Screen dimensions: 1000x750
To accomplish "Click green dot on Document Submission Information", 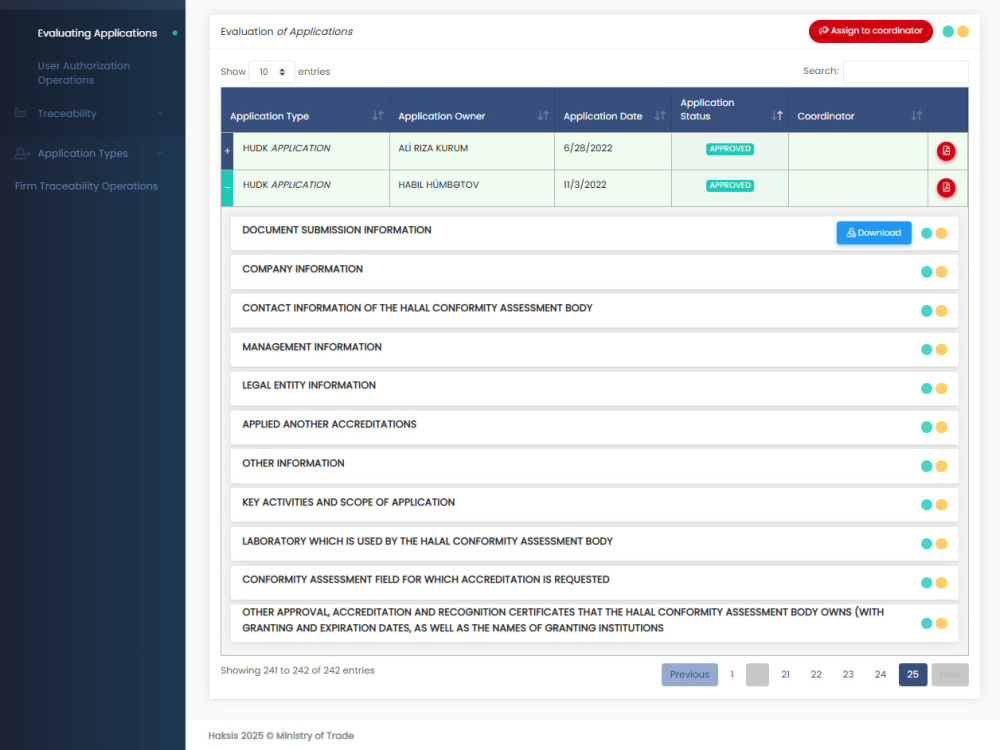I will [927, 233].
